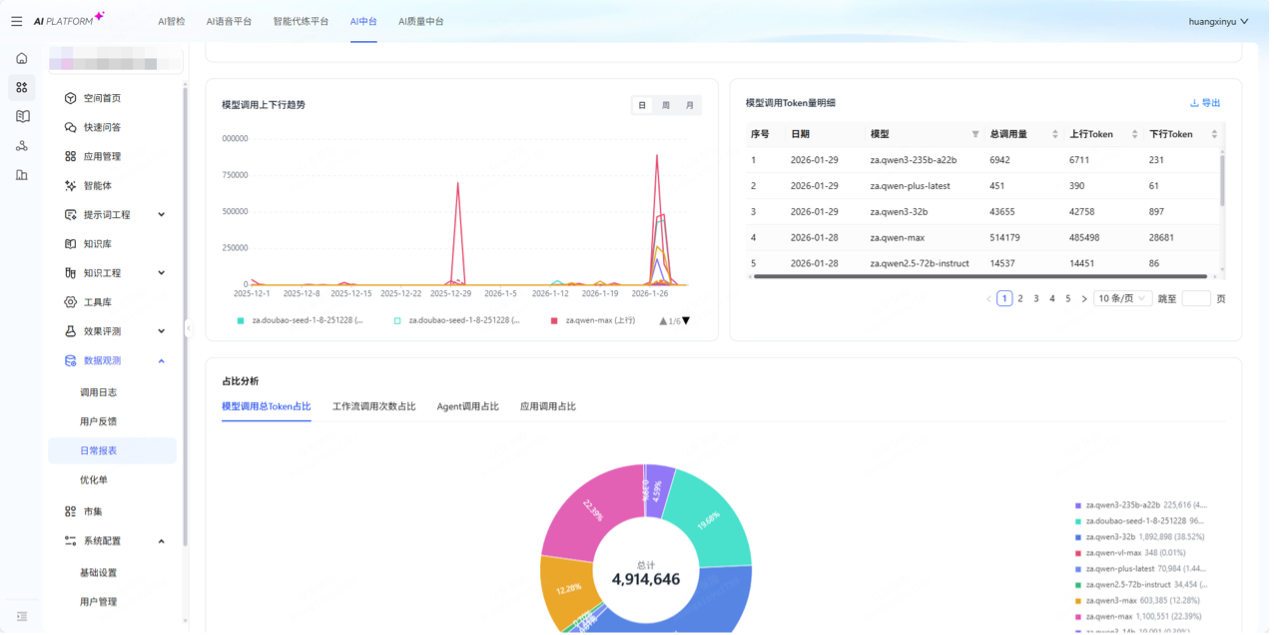Open the AI语音平台 top navigation tab
Image resolution: width=1274 pixels, height=635 pixels.
pos(229,21)
